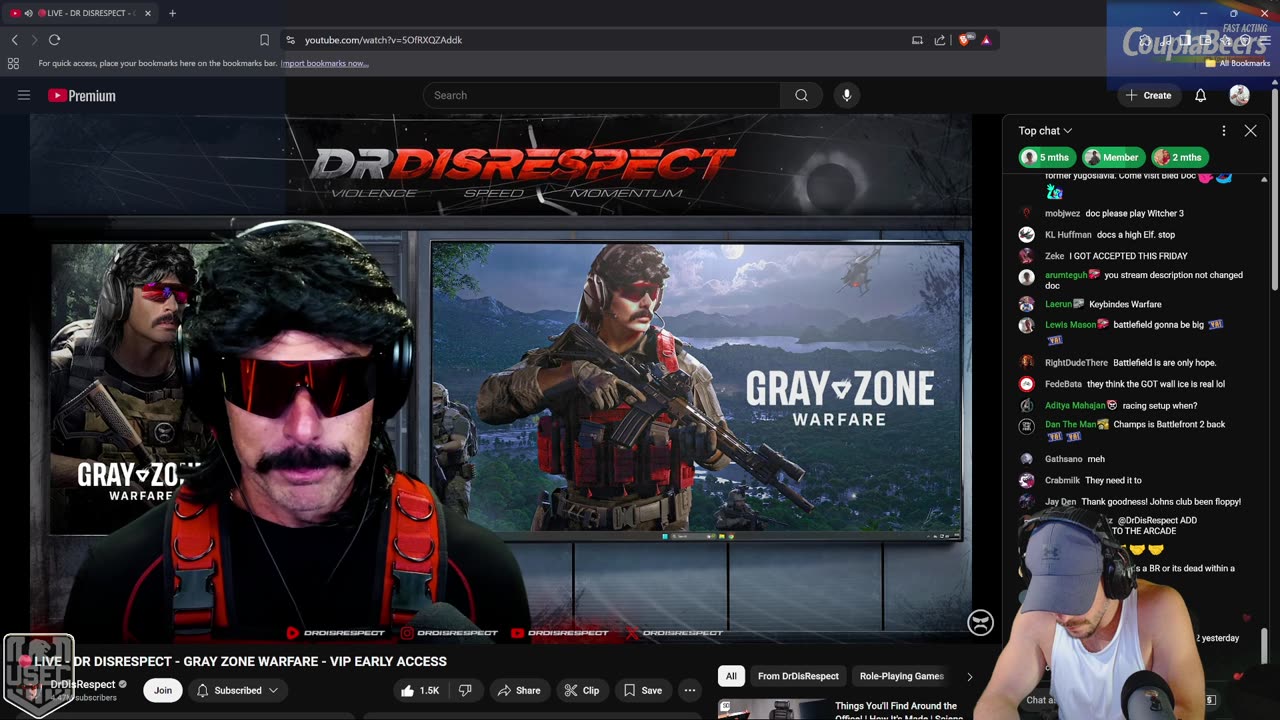Click the 2 mths member chip
Viewport: 1280px width, 720px height.
[x=1179, y=157]
